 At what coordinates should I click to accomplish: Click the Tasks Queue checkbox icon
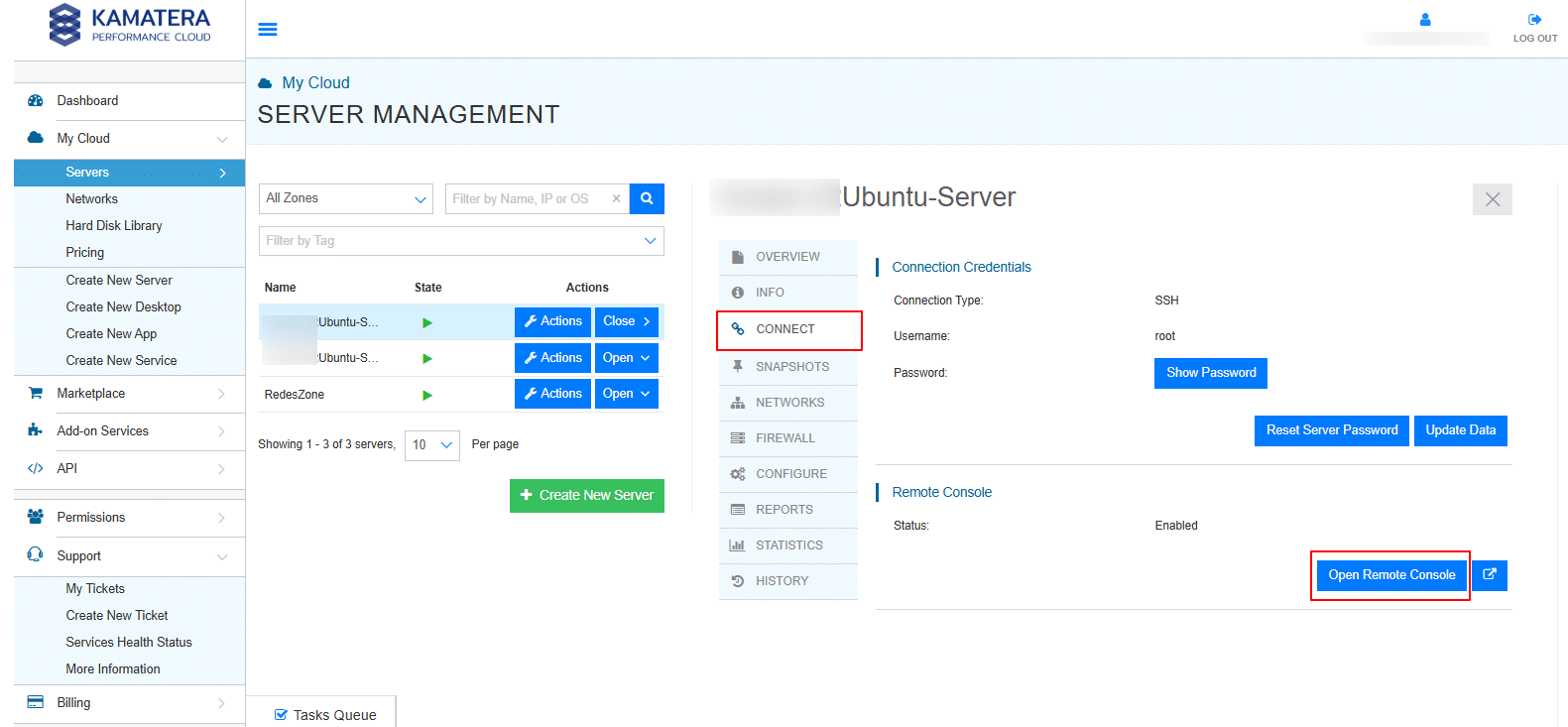point(281,714)
